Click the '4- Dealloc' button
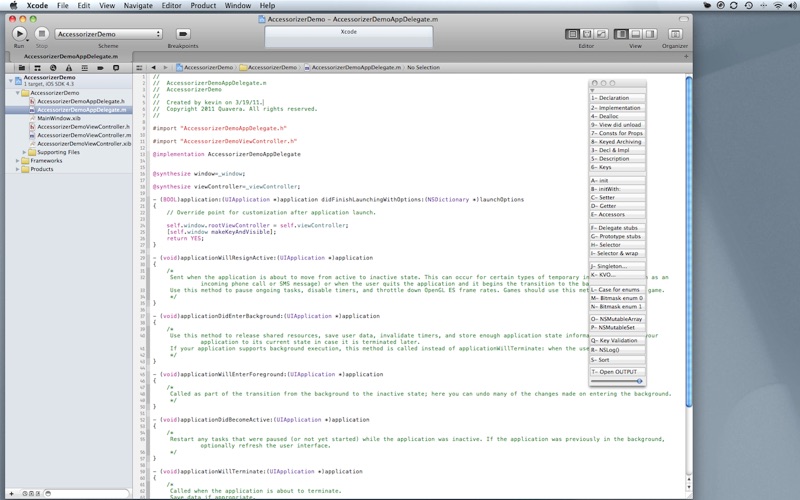The height and width of the screenshot is (500, 800). 617,116
